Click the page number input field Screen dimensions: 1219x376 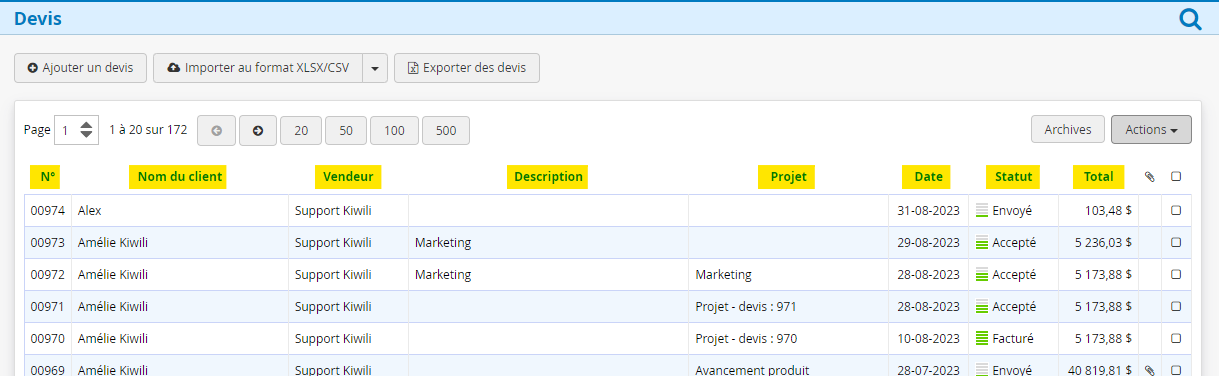68,130
